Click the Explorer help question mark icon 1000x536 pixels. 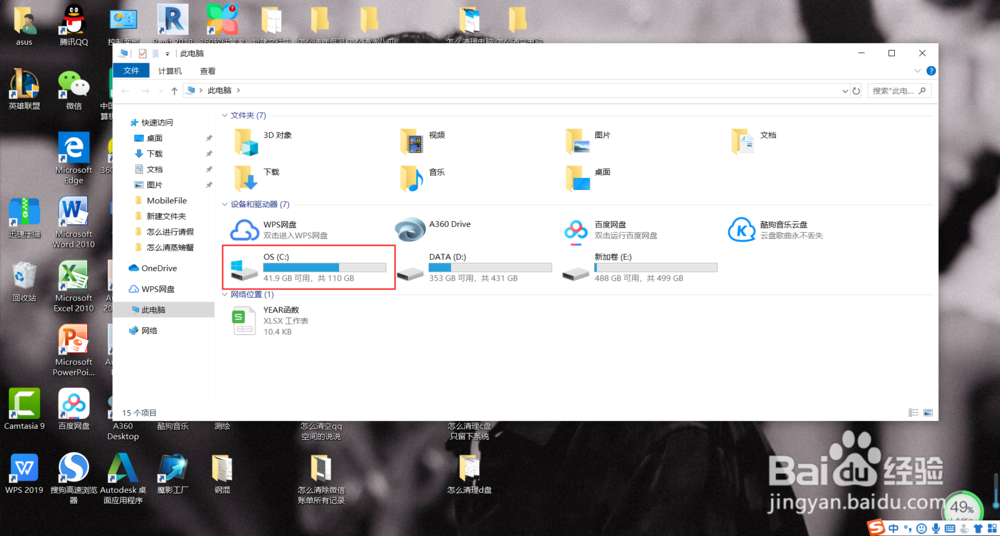pos(930,71)
